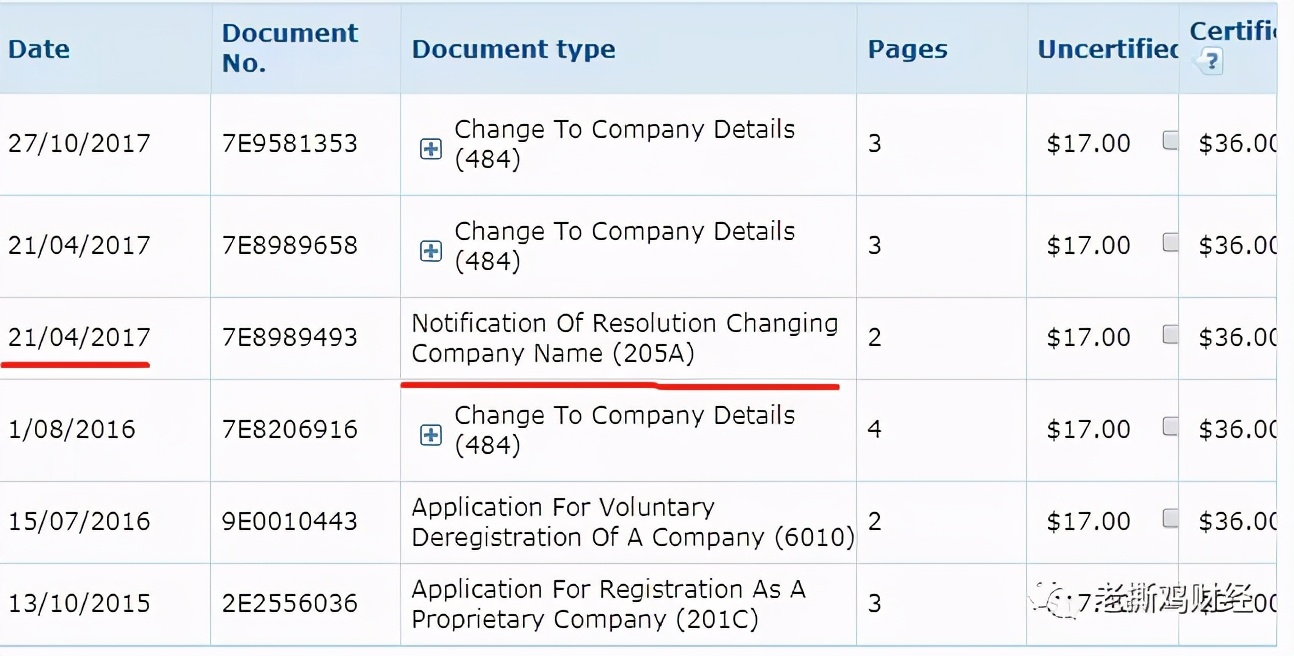Image resolution: width=1294 pixels, height=656 pixels.
Task: Open Notification Of Resolution Changing Company Name (205A)
Action: click(x=625, y=338)
